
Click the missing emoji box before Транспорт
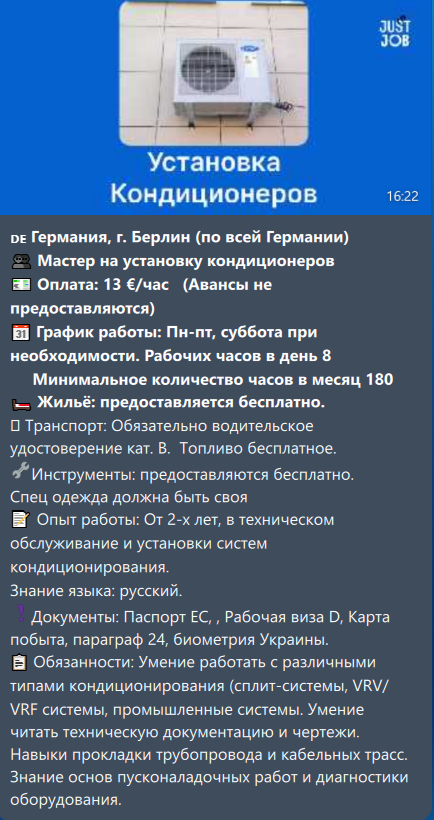tap(15, 426)
